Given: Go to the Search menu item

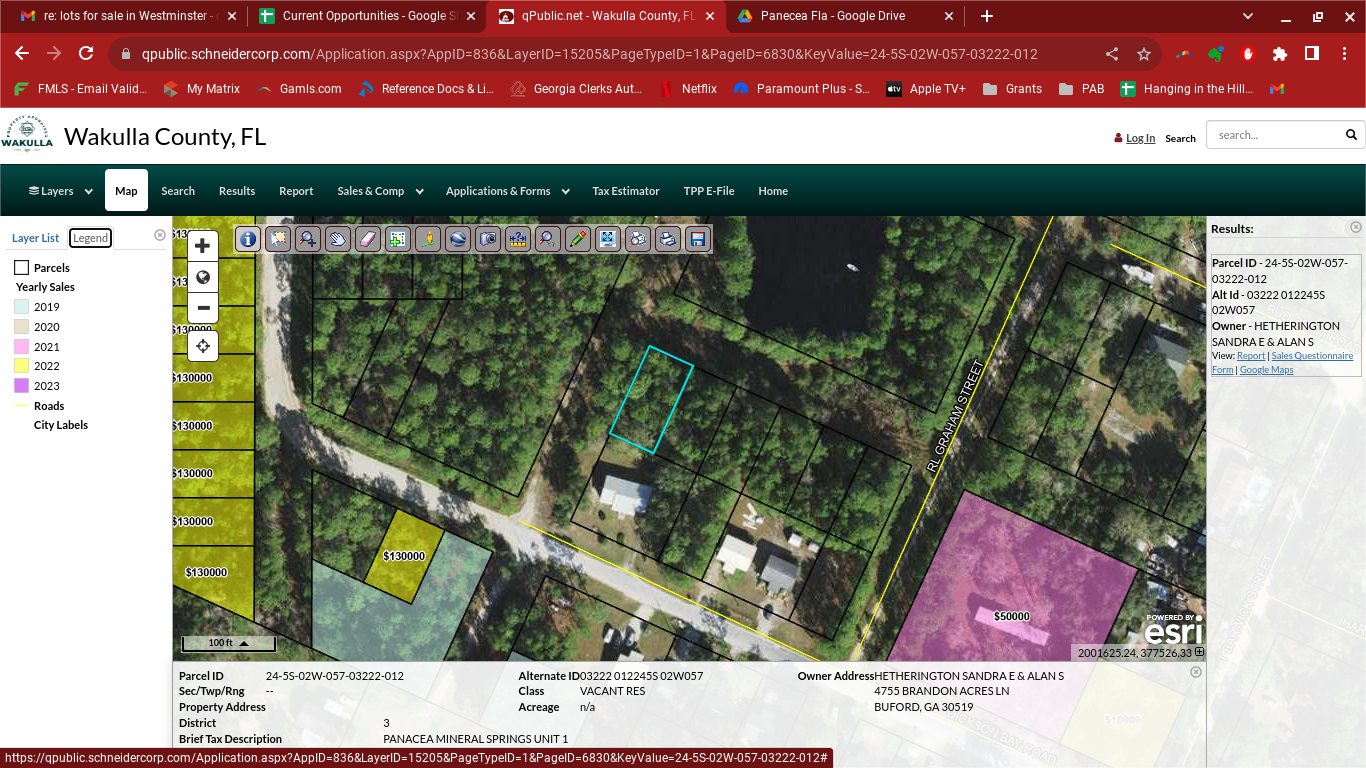Looking at the screenshot, I should coord(178,191).
